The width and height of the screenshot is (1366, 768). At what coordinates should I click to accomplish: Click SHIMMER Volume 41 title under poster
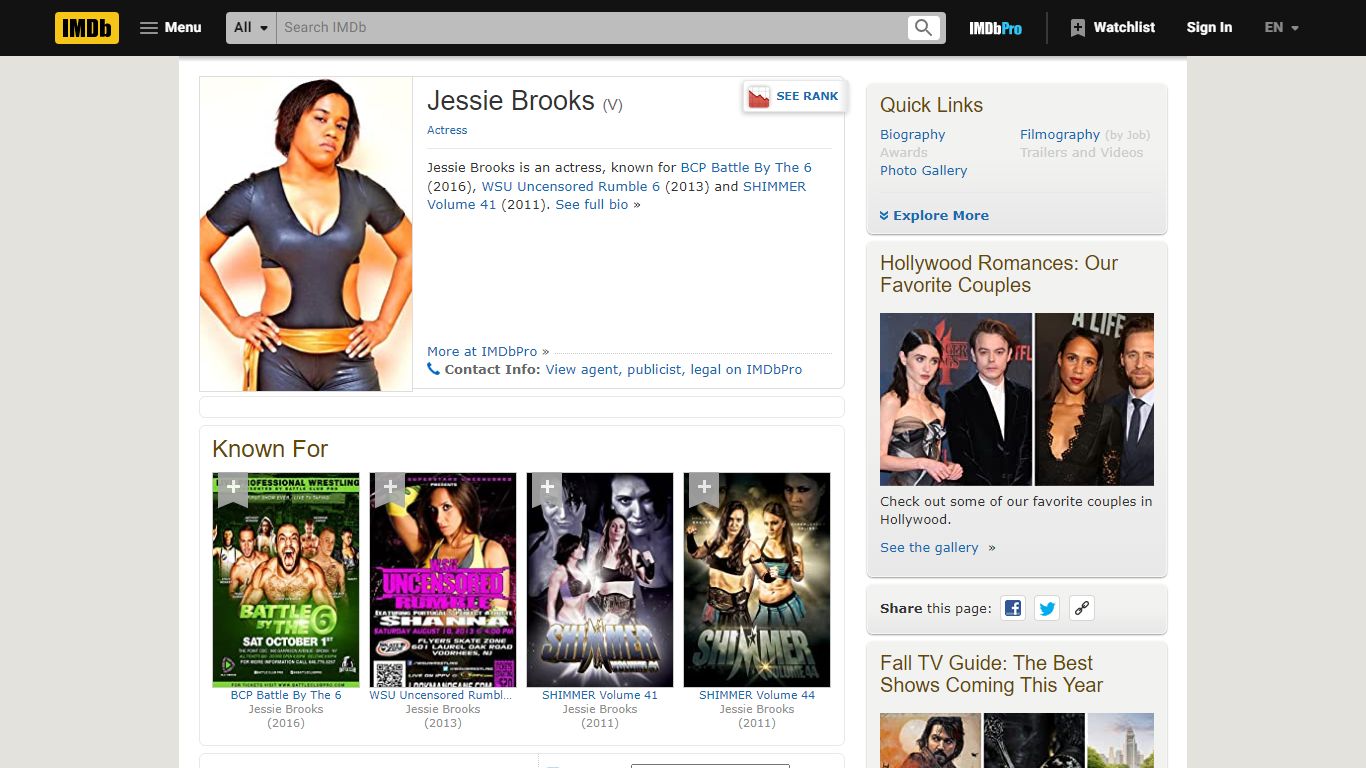click(600, 695)
